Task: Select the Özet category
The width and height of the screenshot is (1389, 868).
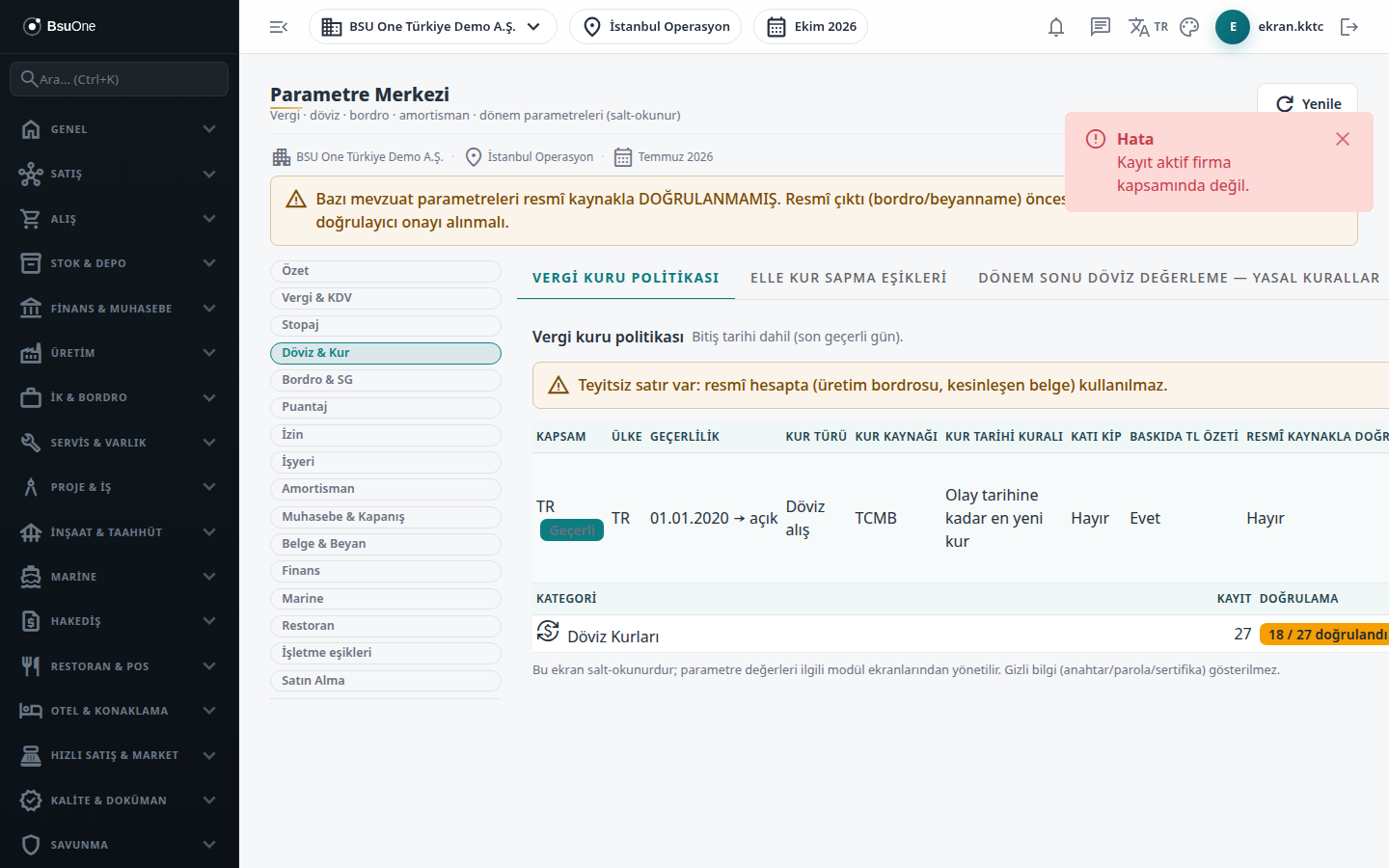Action: tap(386, 271)
